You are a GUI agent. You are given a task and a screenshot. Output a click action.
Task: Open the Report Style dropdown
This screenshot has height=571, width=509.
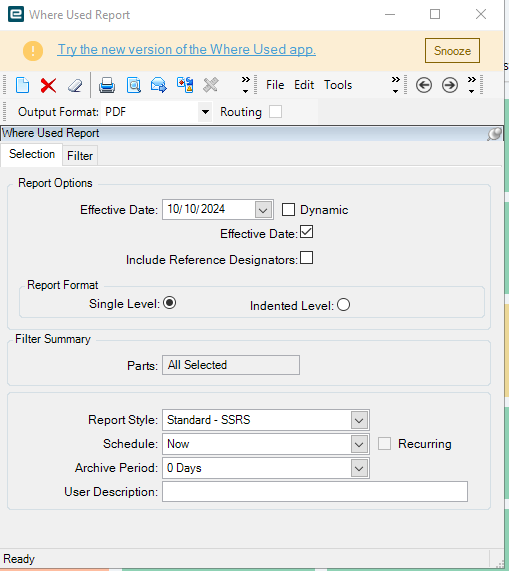[359, 420]
